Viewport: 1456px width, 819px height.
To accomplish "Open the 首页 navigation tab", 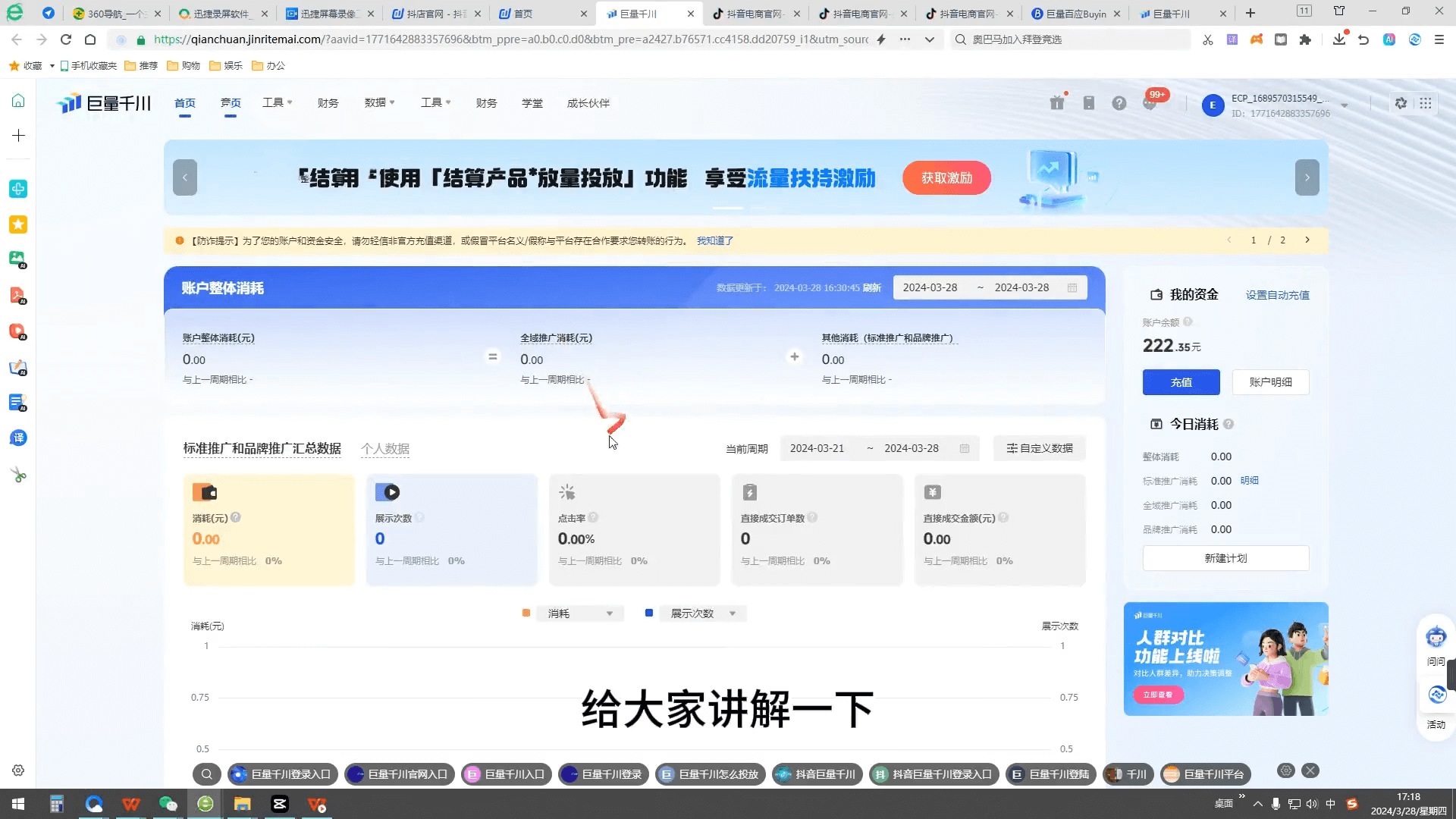I will tap(185, 103).
